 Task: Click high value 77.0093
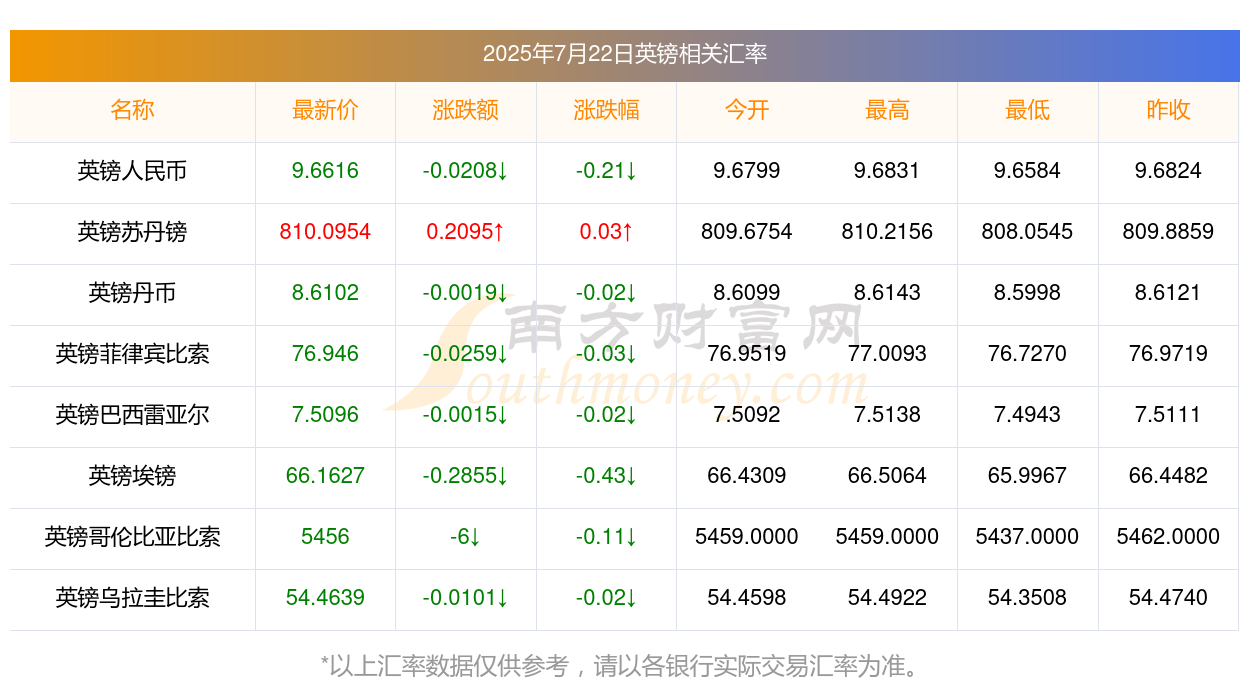pyautogui.click(x=887, y=354)
